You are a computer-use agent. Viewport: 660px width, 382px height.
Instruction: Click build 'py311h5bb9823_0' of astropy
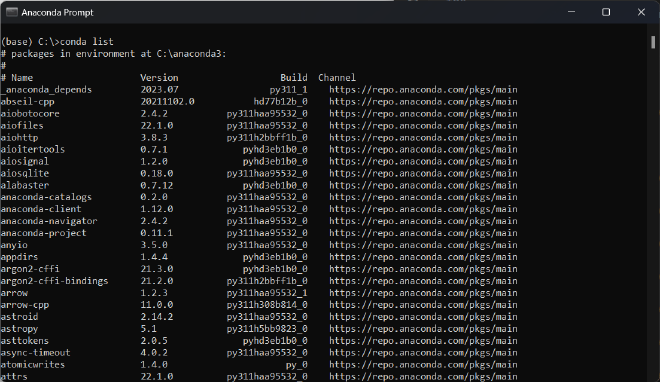pyautogui.click(x=267, y=329)
